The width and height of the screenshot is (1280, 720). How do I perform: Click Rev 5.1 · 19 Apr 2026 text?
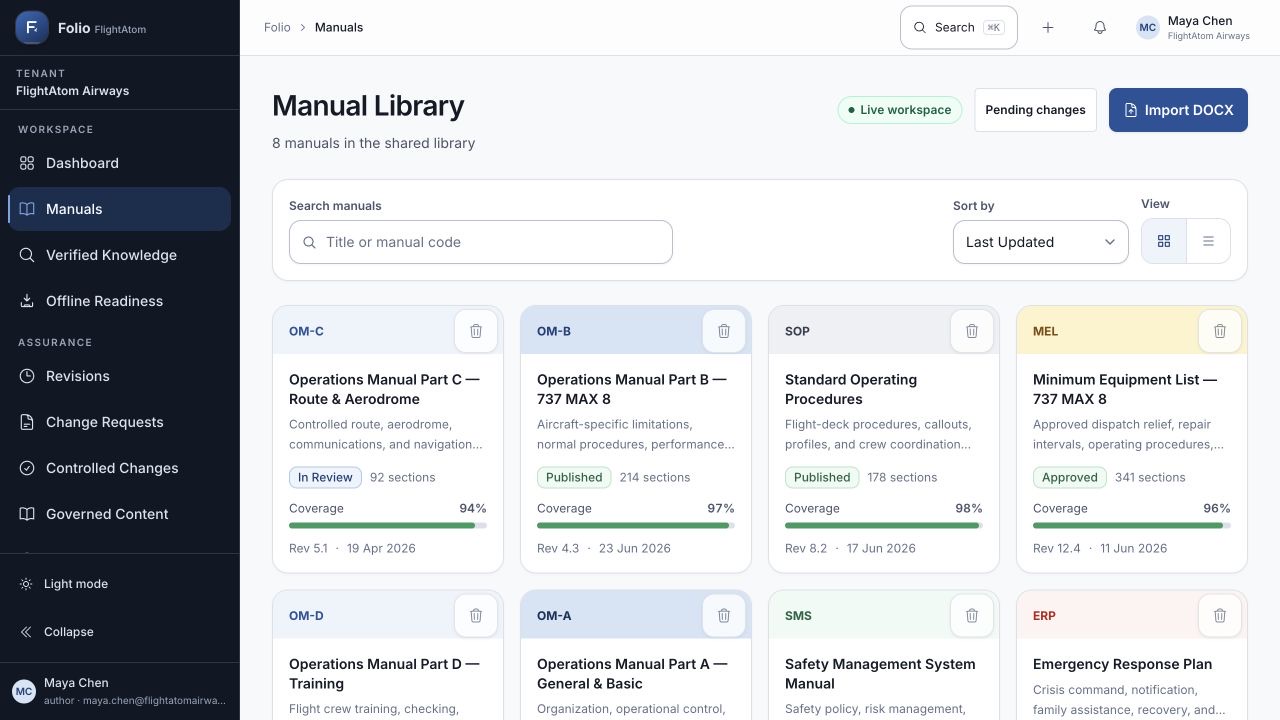pos(352,548)
